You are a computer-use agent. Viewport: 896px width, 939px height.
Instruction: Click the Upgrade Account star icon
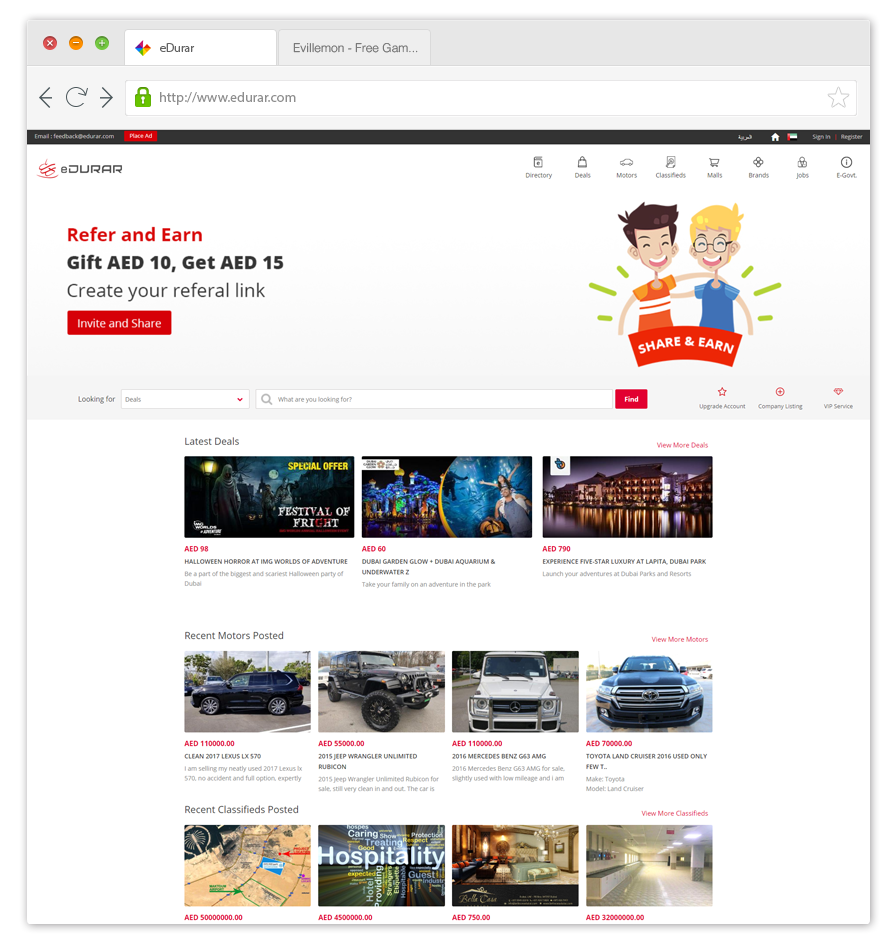(722, 392)
